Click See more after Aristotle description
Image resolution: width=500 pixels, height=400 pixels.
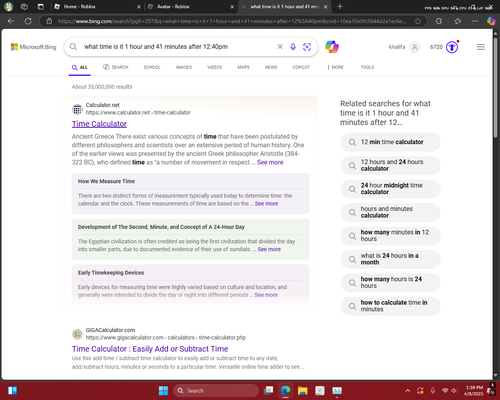[x=270, y=162]
